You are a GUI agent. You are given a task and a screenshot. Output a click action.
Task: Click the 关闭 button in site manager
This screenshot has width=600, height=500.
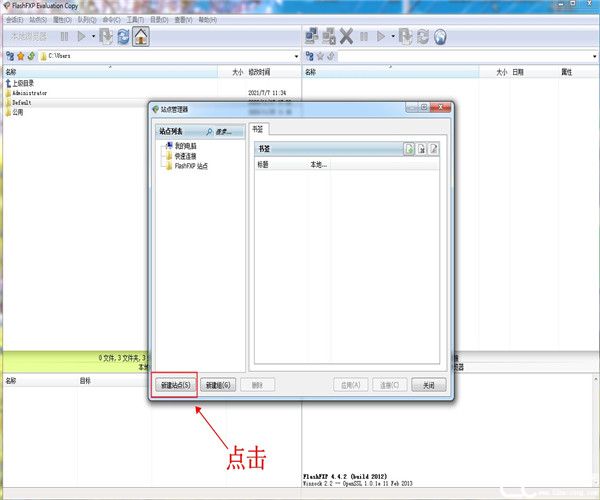point(427,384)
